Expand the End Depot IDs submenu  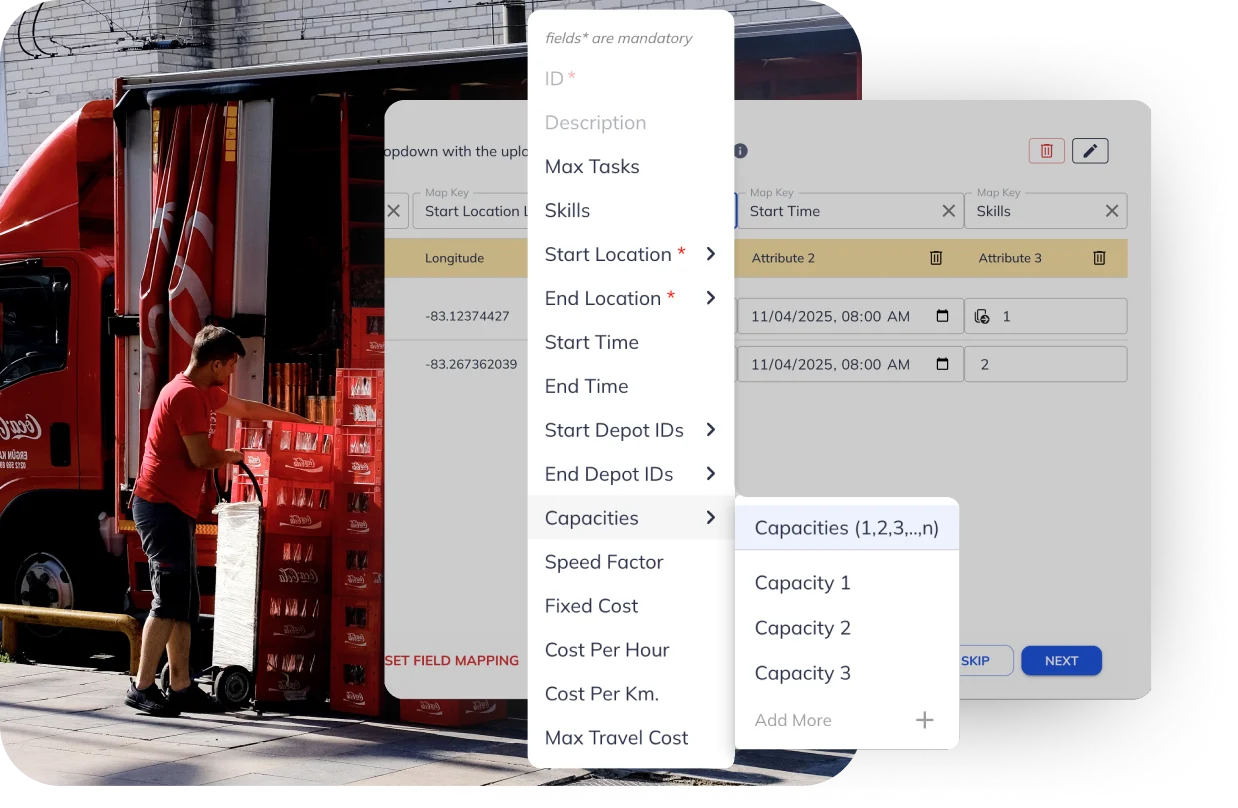pos(710,474)
